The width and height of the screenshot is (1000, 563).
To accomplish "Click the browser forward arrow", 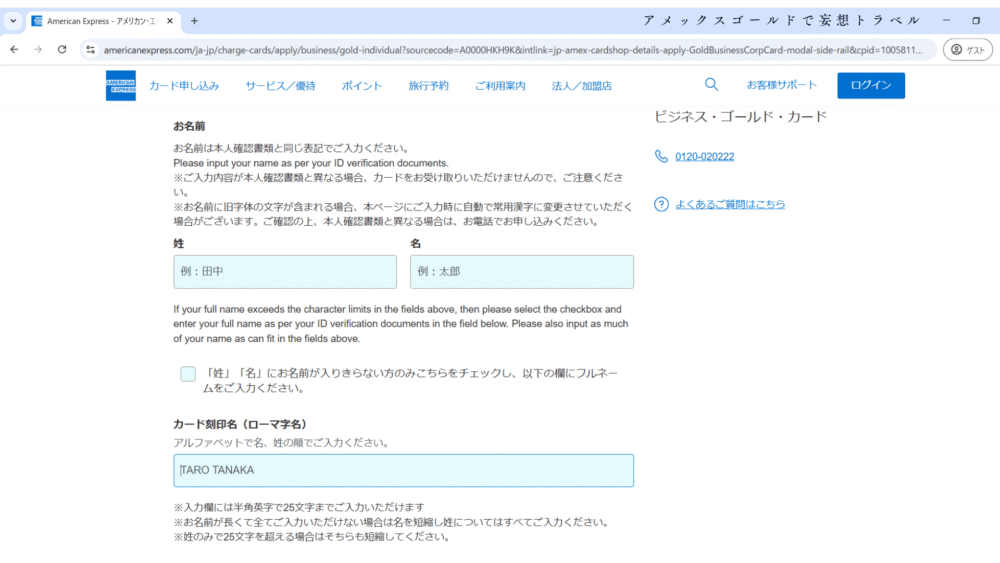I will [38, 49].
